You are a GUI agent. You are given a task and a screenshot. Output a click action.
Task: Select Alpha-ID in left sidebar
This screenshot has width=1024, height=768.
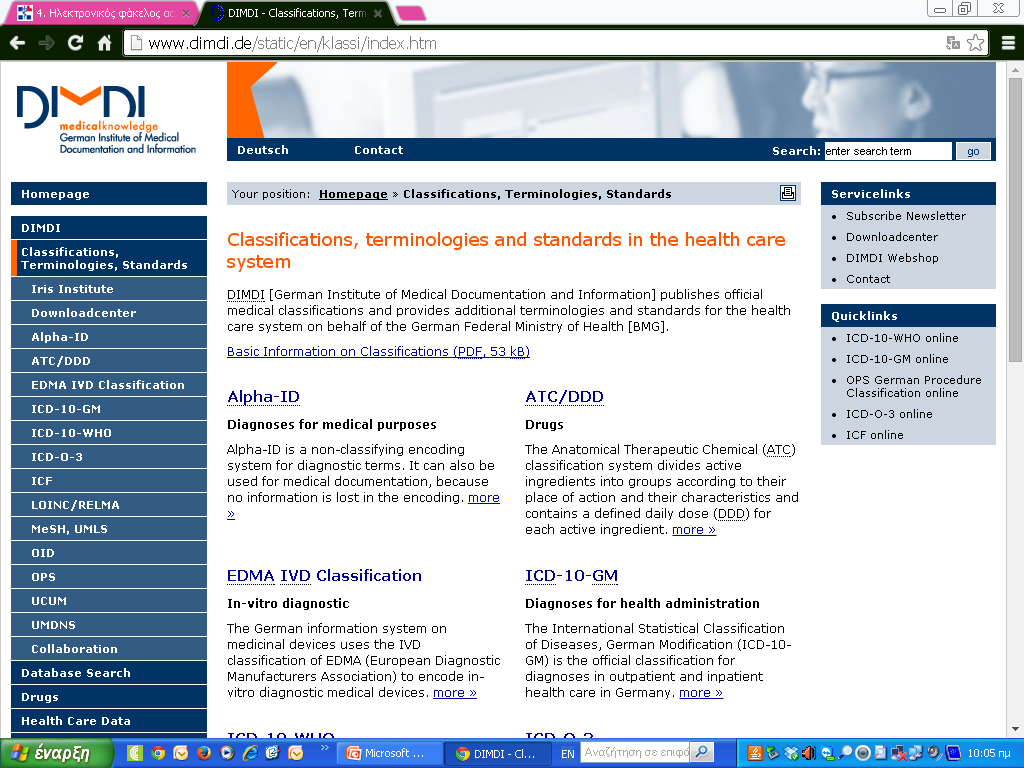point(109,337)
